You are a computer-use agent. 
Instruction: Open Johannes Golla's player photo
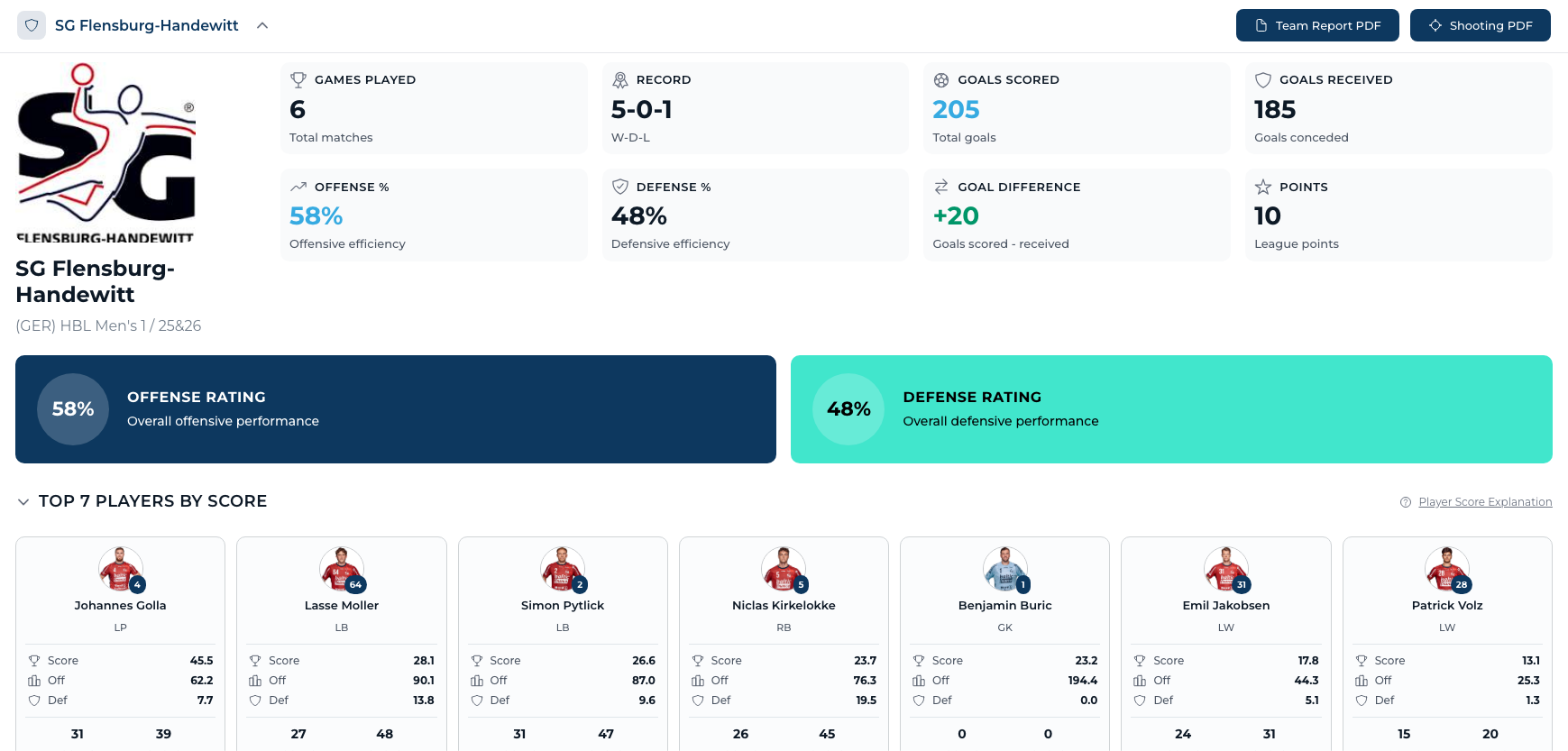tap(120, 569)
